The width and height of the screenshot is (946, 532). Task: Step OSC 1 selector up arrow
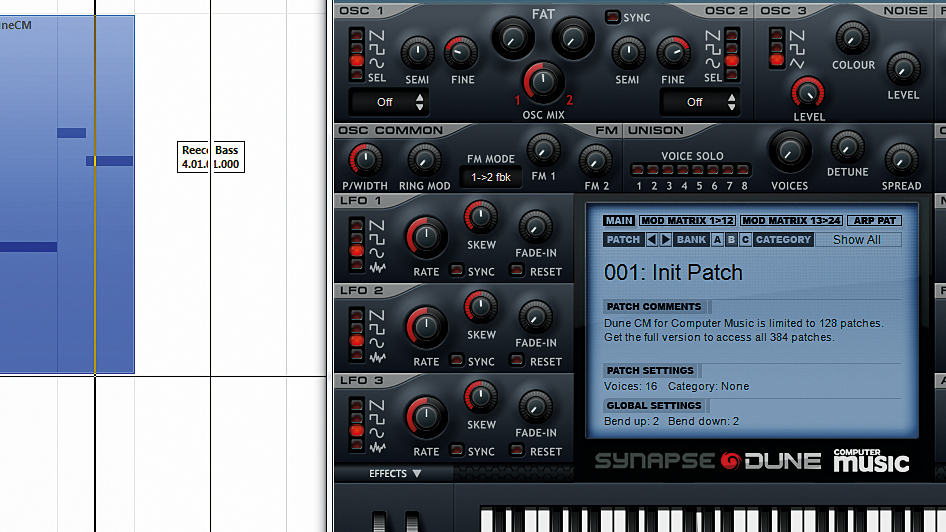(x=419, y=96)
